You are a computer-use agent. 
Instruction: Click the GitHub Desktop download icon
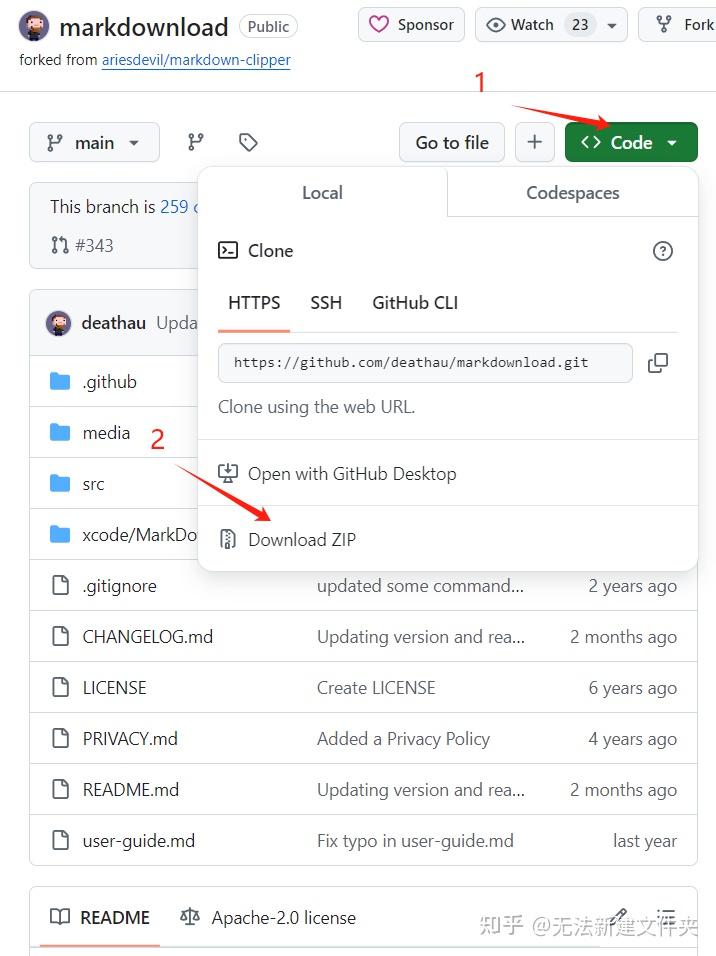coord(228,474)
